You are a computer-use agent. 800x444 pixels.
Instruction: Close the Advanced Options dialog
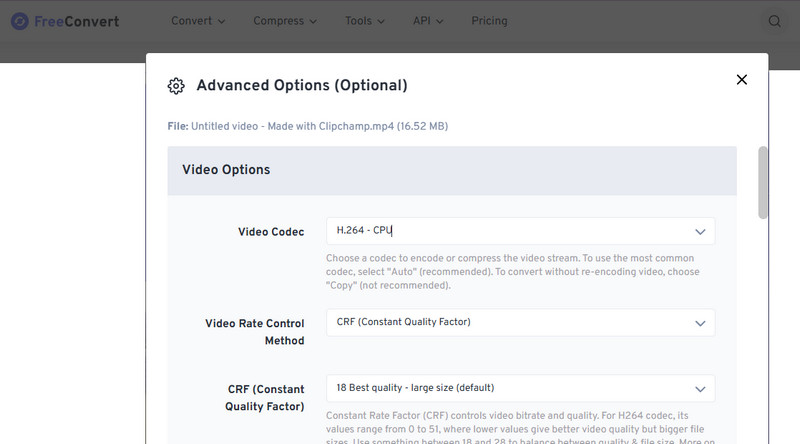tap(741, 80)
